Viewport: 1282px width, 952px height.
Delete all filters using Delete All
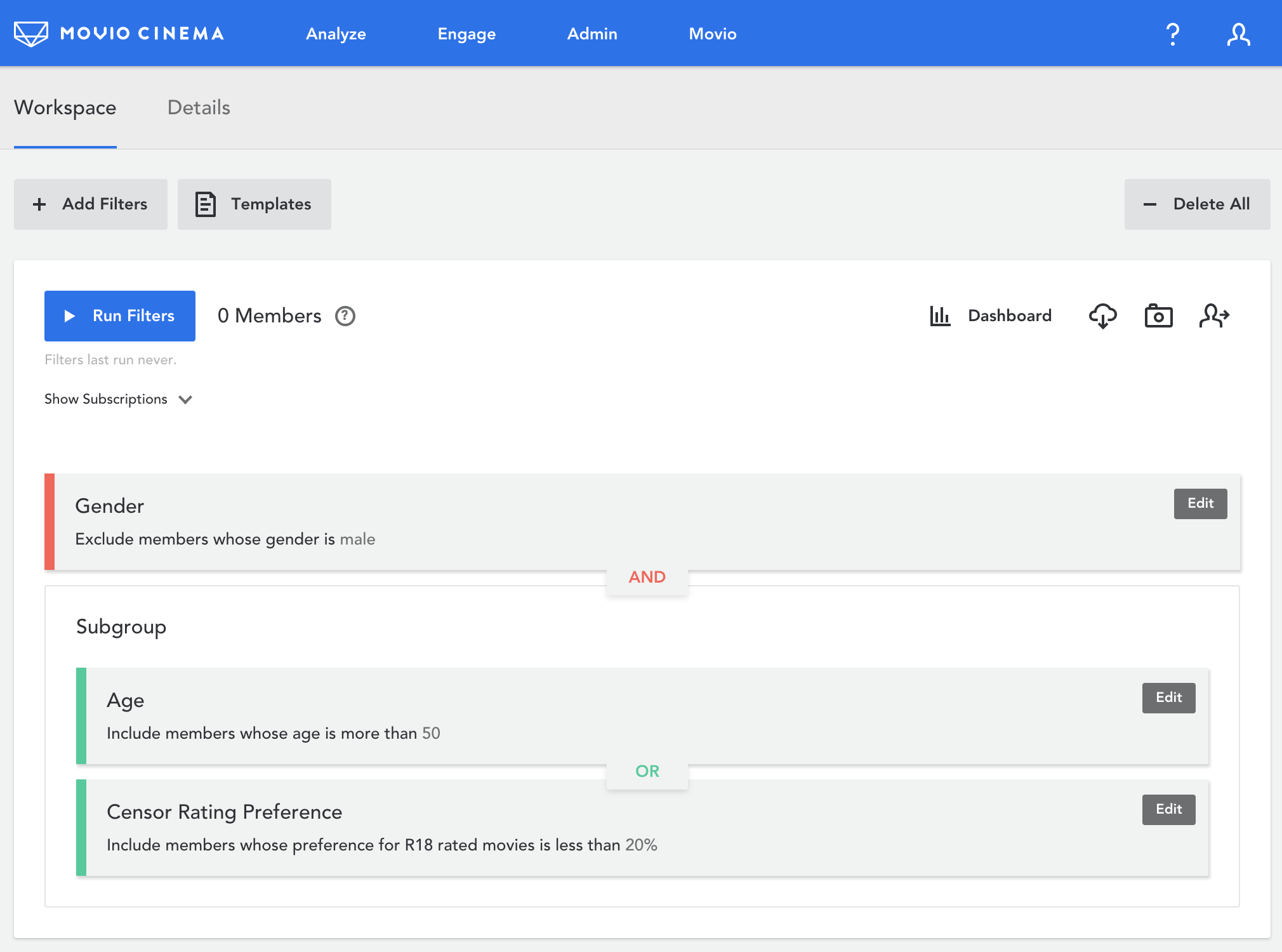1196,204
